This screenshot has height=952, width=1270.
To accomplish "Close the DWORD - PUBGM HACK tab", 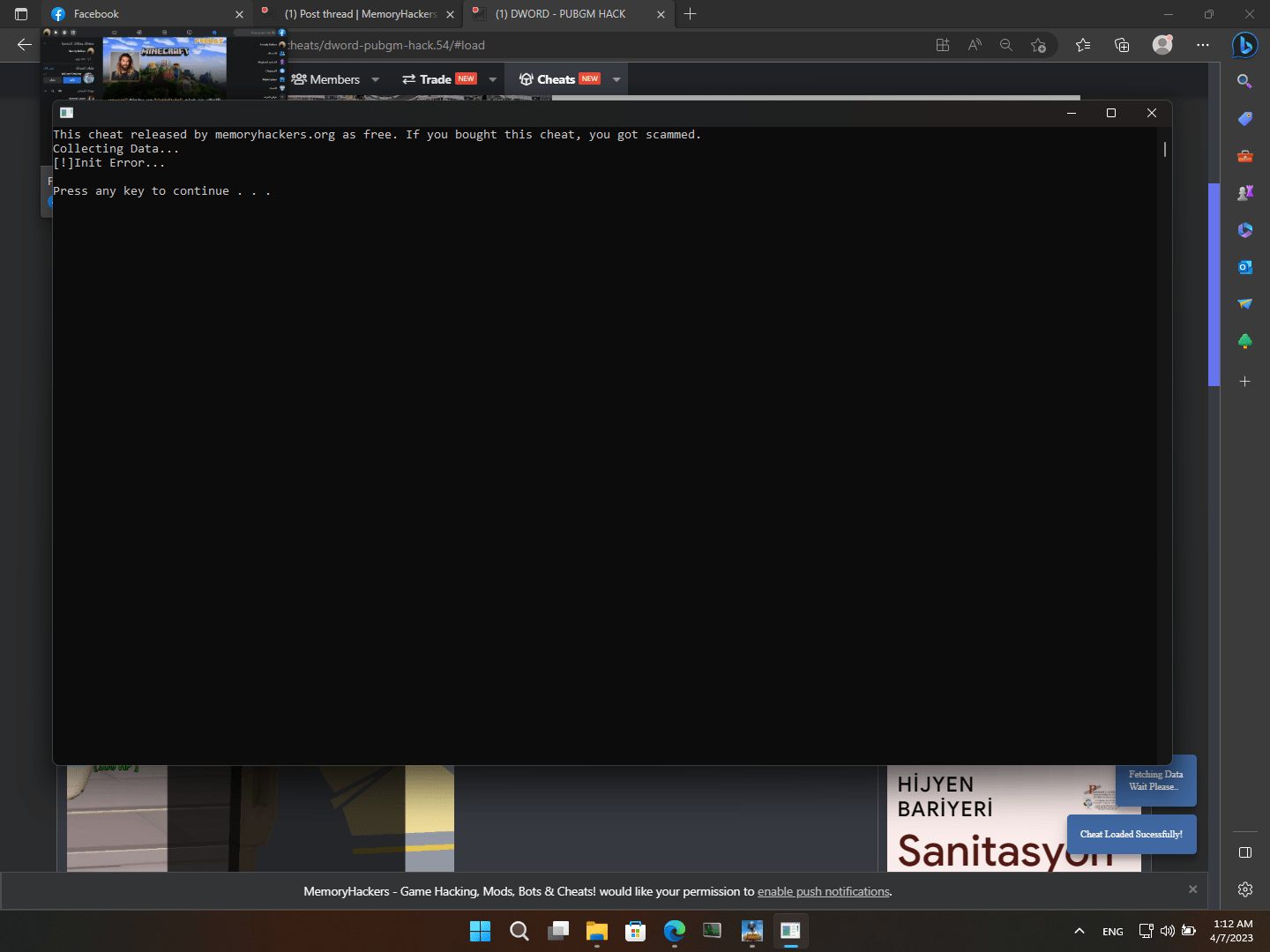I will [661, 14].
